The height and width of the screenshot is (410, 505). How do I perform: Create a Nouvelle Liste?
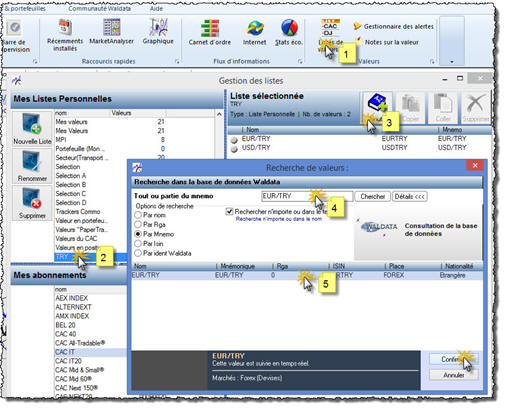[x=32, y=129]
